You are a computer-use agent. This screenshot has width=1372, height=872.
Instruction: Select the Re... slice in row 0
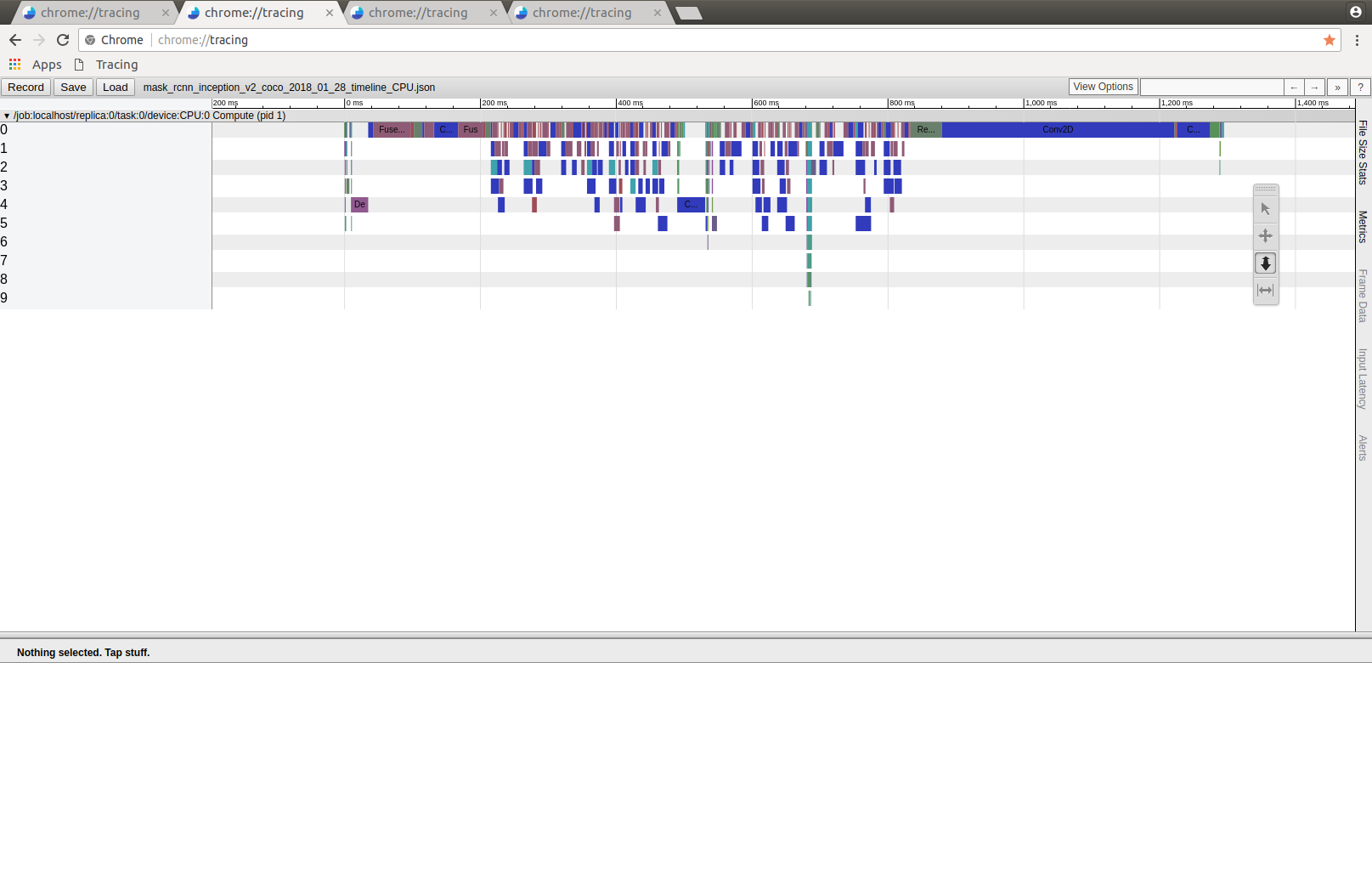[926, 130]
